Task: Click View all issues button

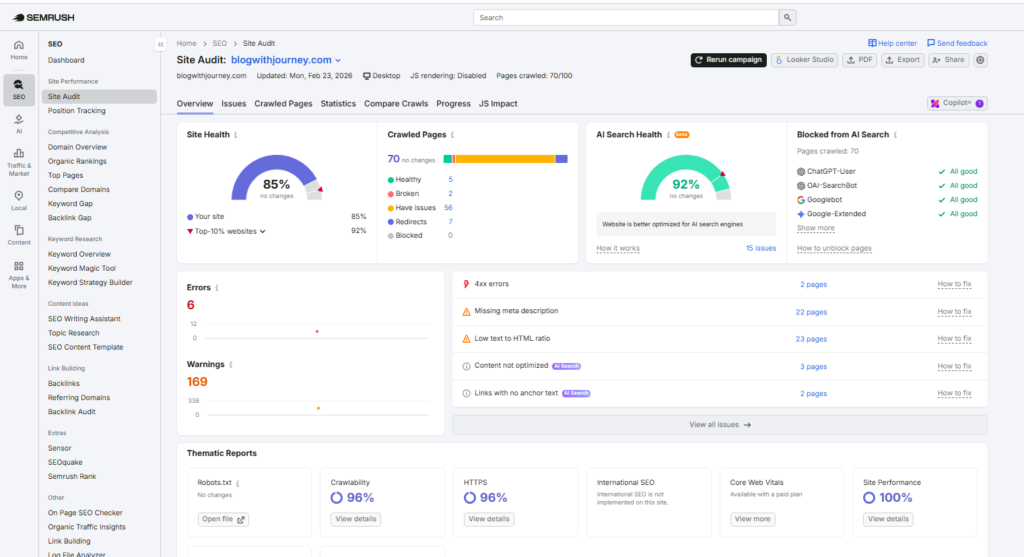Action: (720, 425)
